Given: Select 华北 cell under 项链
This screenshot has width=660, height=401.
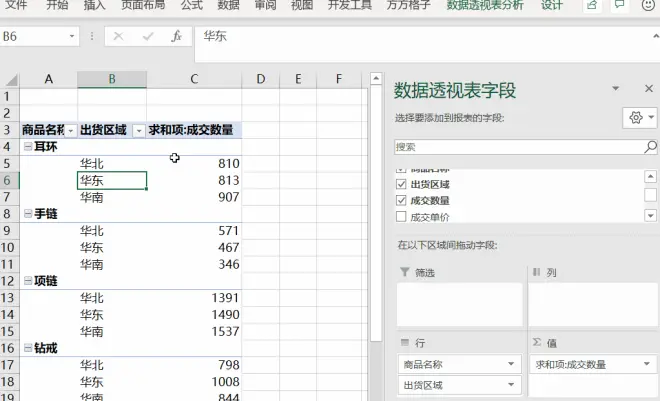Looking at the screenshot, I should click(112, 298).
